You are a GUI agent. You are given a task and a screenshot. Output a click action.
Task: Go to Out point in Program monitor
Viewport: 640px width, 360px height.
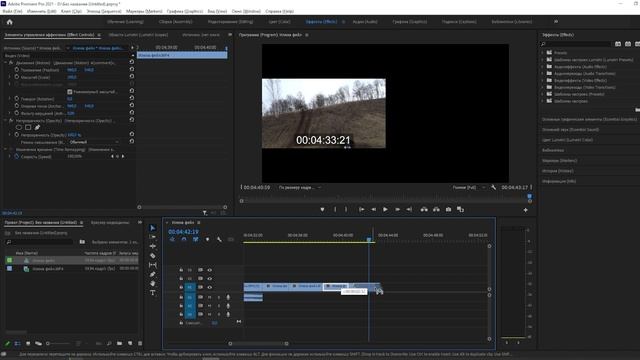tap(409, 209)
